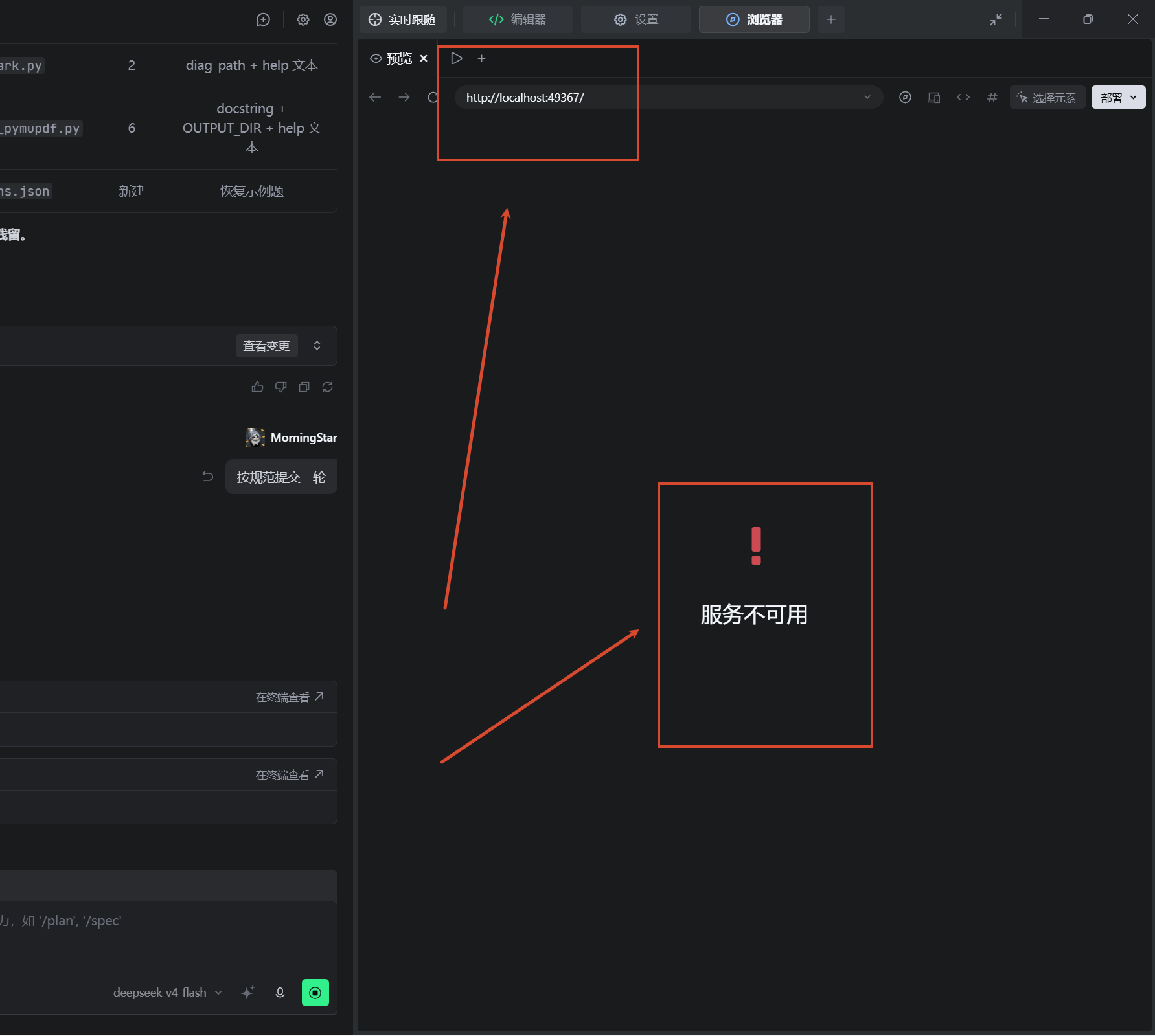Open the 设置 tab
The height and width of the screenshot is (1036, 1155).
coord(636,19)
